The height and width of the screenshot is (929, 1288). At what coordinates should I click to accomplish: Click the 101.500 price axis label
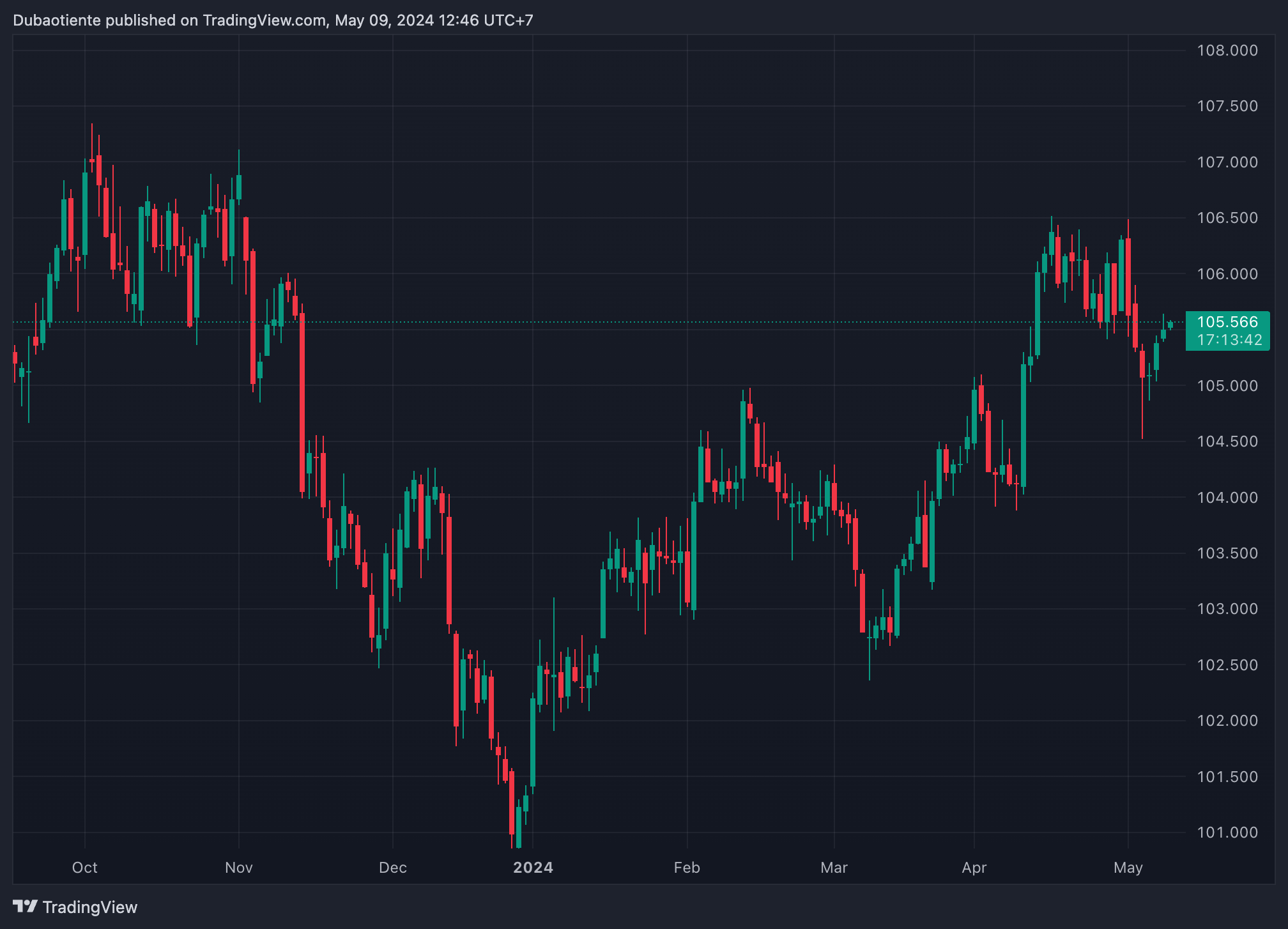point(1227,777)
